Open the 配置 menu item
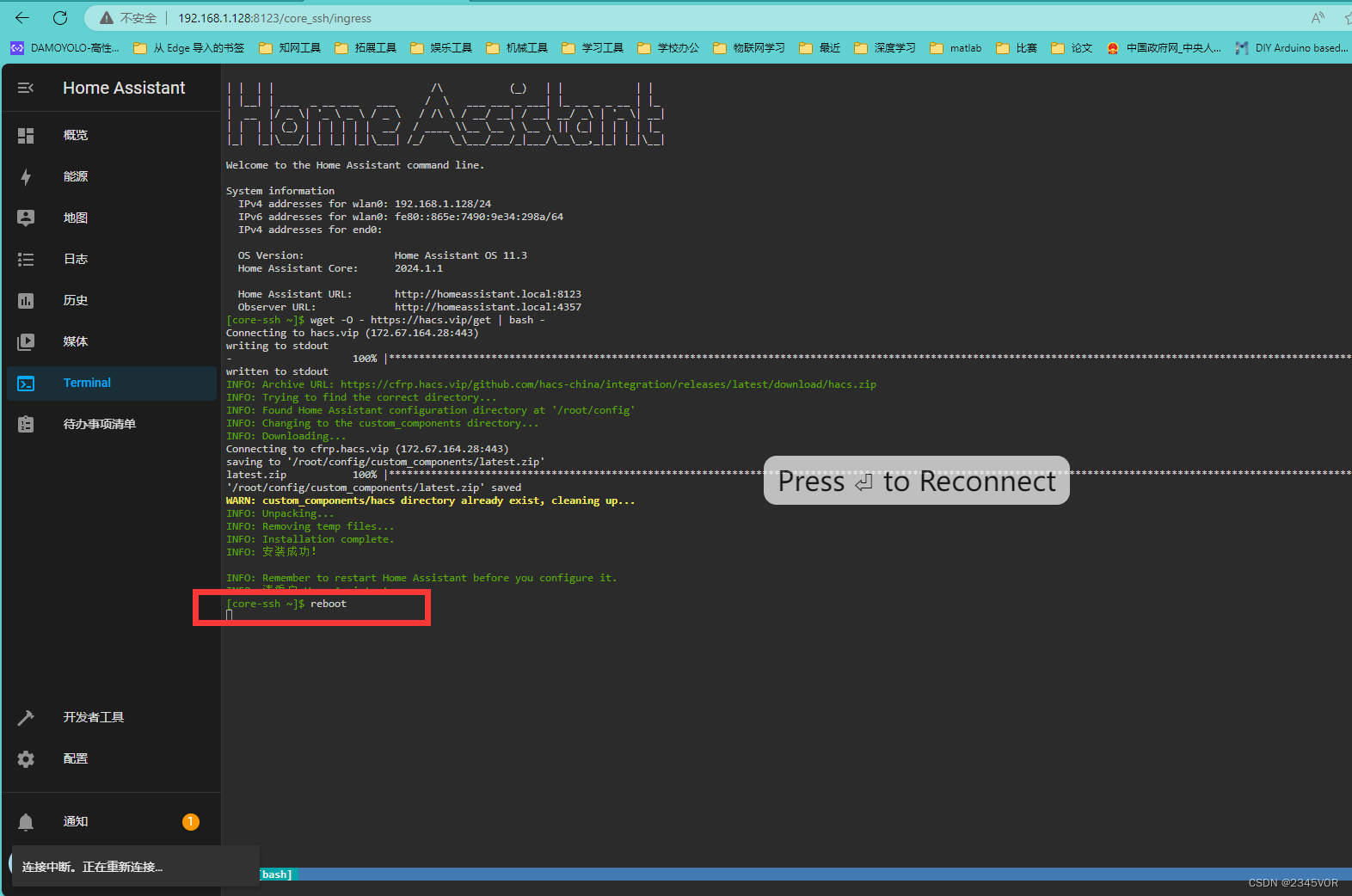 coord(112,758)
